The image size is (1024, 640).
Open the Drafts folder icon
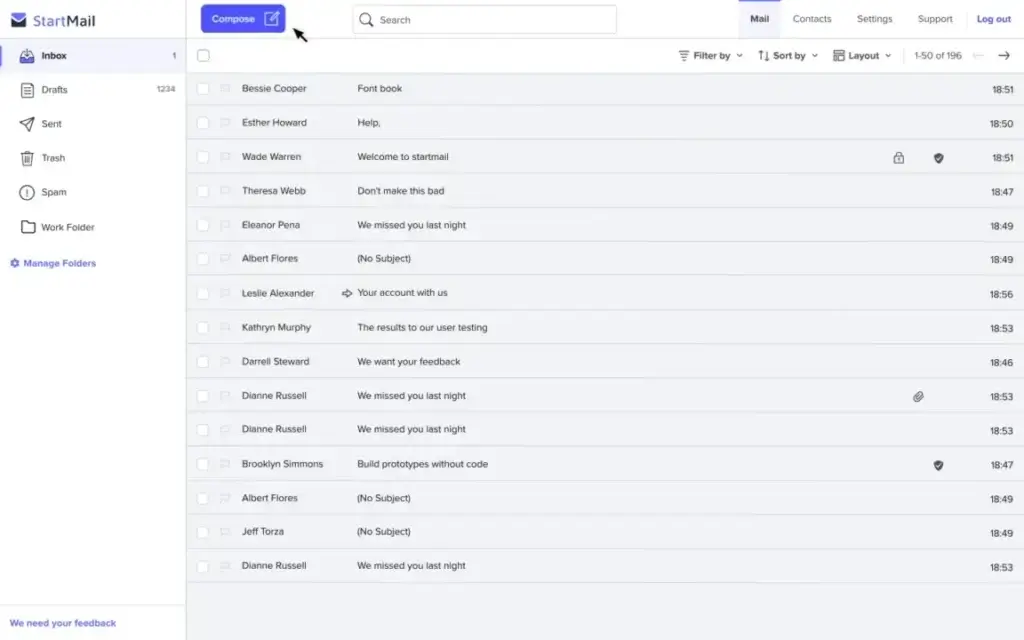pyautogui.click(x=27, y=90)
